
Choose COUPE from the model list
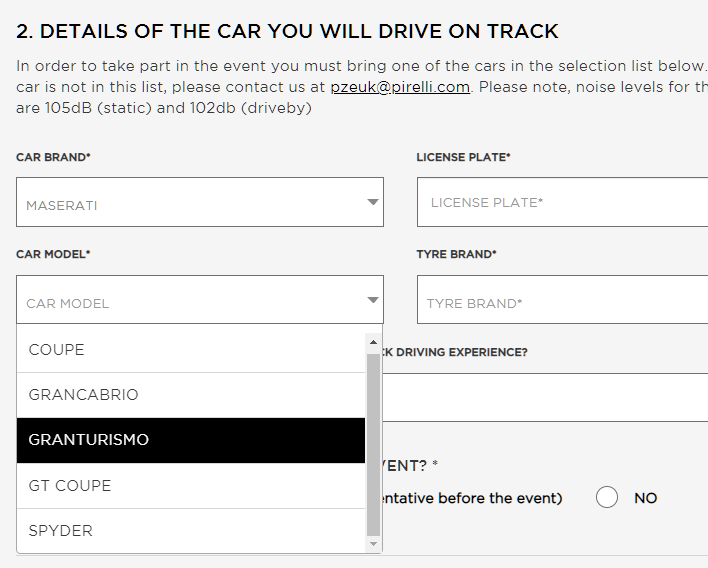191,350
